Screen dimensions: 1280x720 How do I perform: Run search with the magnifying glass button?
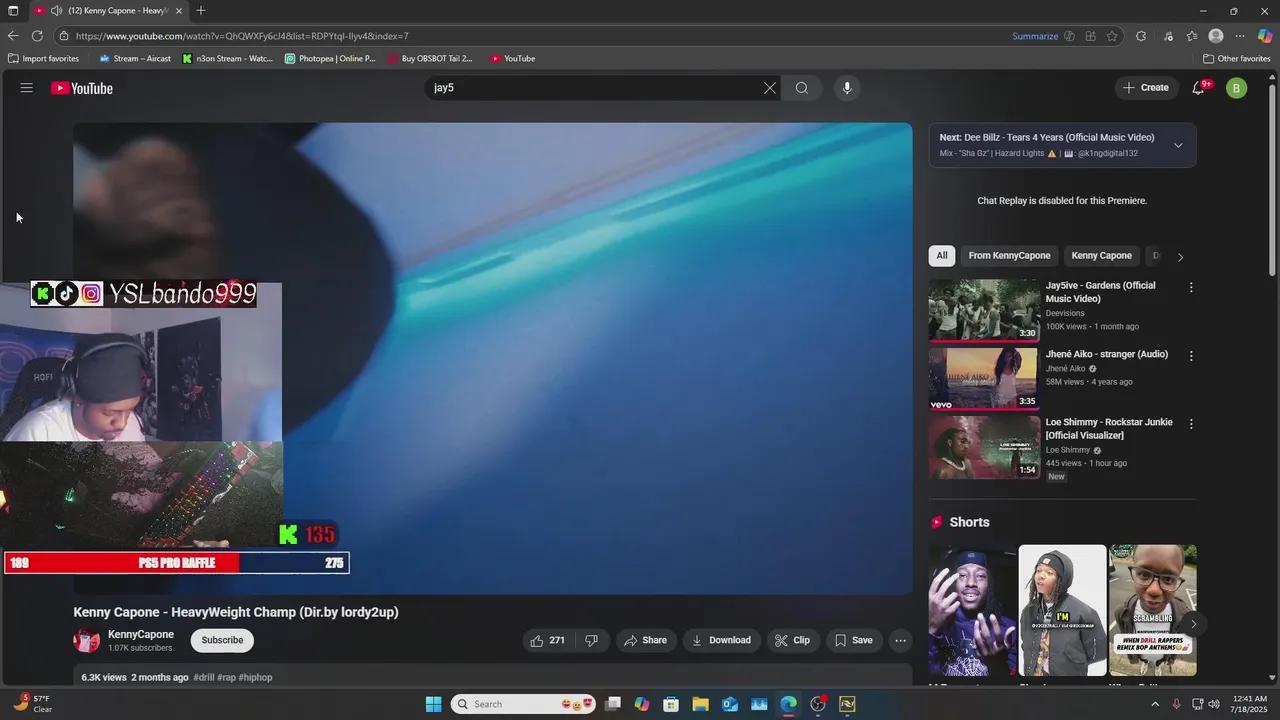pyautogui.click(x=802, y=88)
